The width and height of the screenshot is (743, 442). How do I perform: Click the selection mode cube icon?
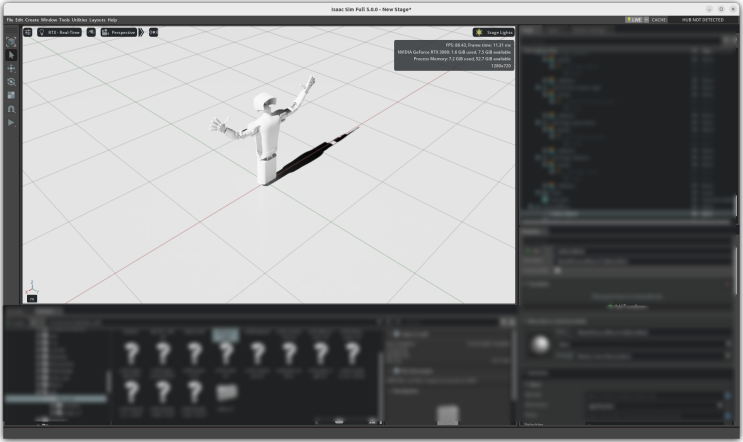pyautogui.click(x=11, y=42)
